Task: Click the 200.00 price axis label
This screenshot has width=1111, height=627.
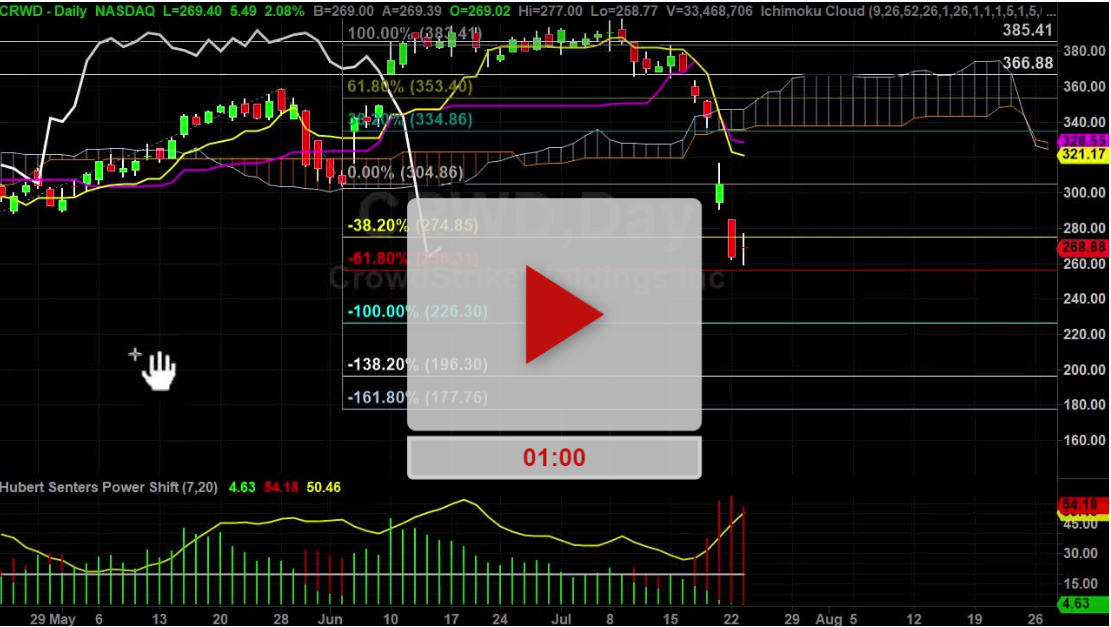Action: (1084, 370)
